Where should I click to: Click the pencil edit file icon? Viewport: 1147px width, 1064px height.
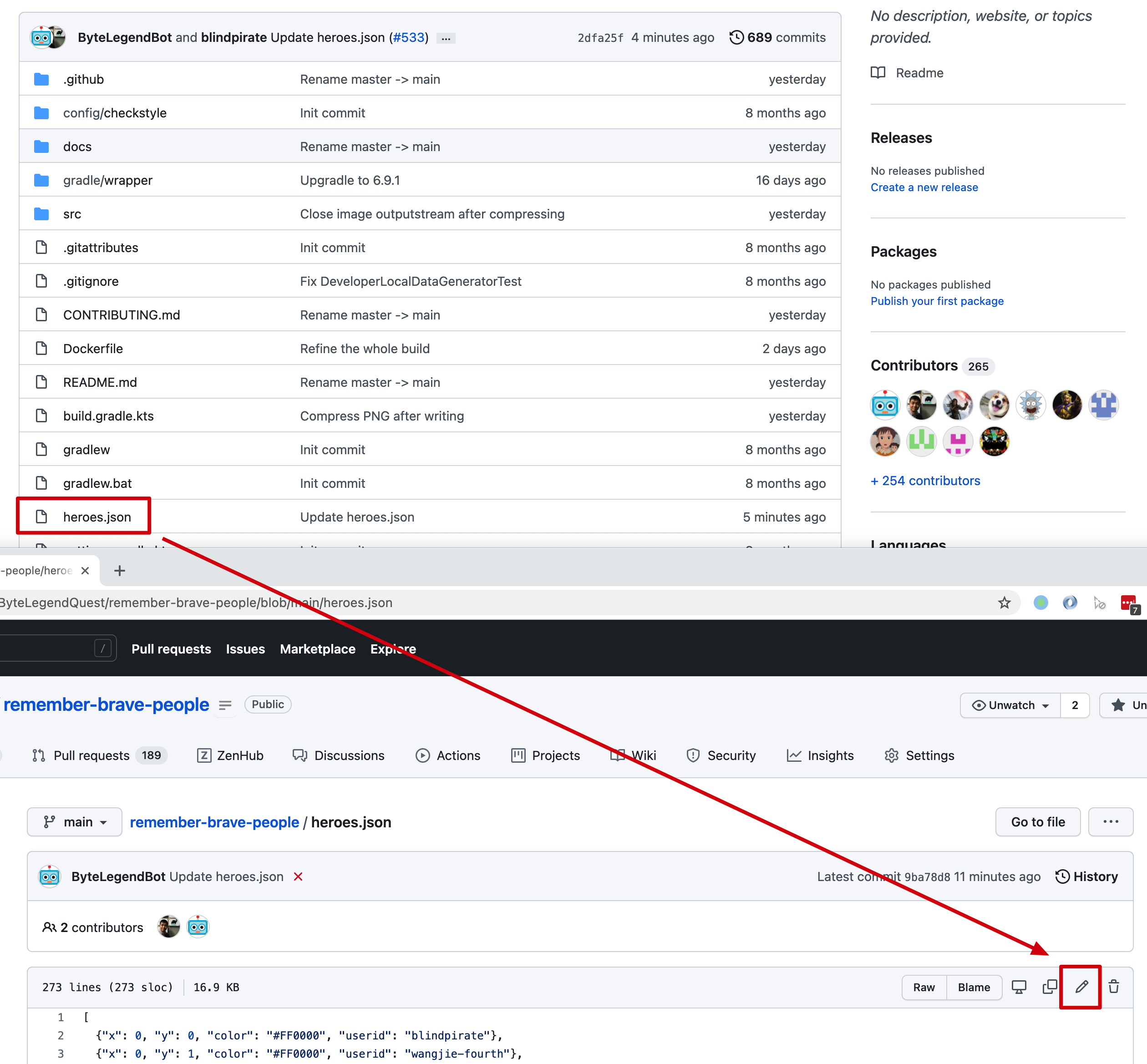click(x=1081, y=987)
